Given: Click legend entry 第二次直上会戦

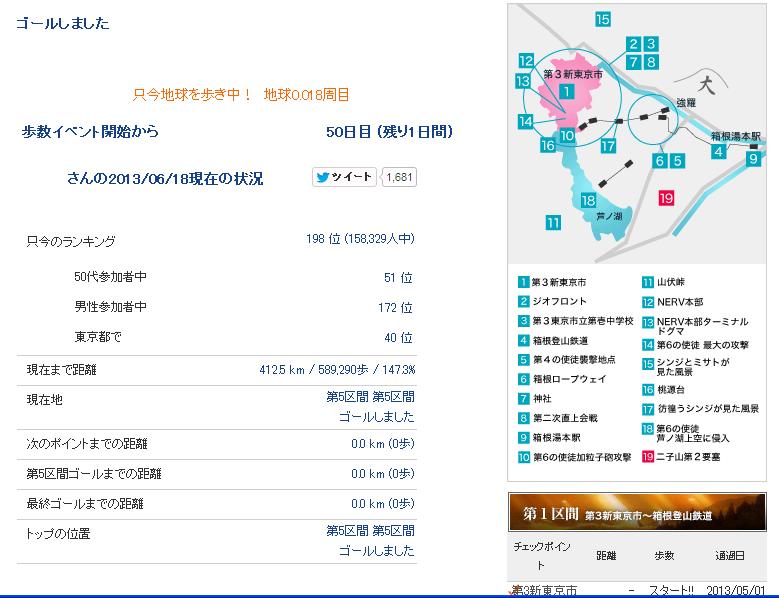Looking at the screenshot, I should click(x=558, y=418).
